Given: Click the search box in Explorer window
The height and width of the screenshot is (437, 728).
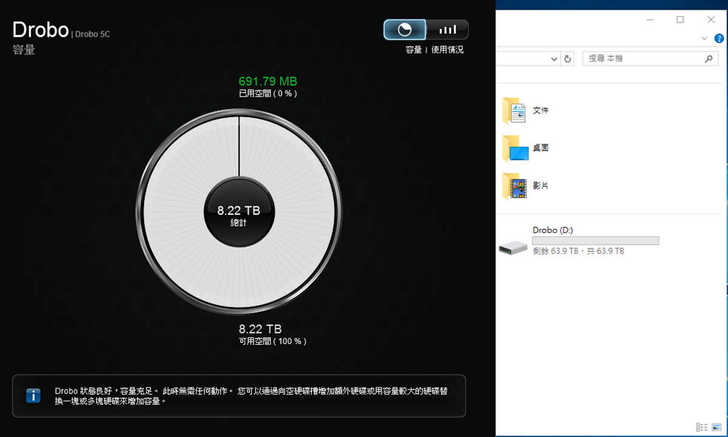Looking at the screenshot, I should [650, 59].
